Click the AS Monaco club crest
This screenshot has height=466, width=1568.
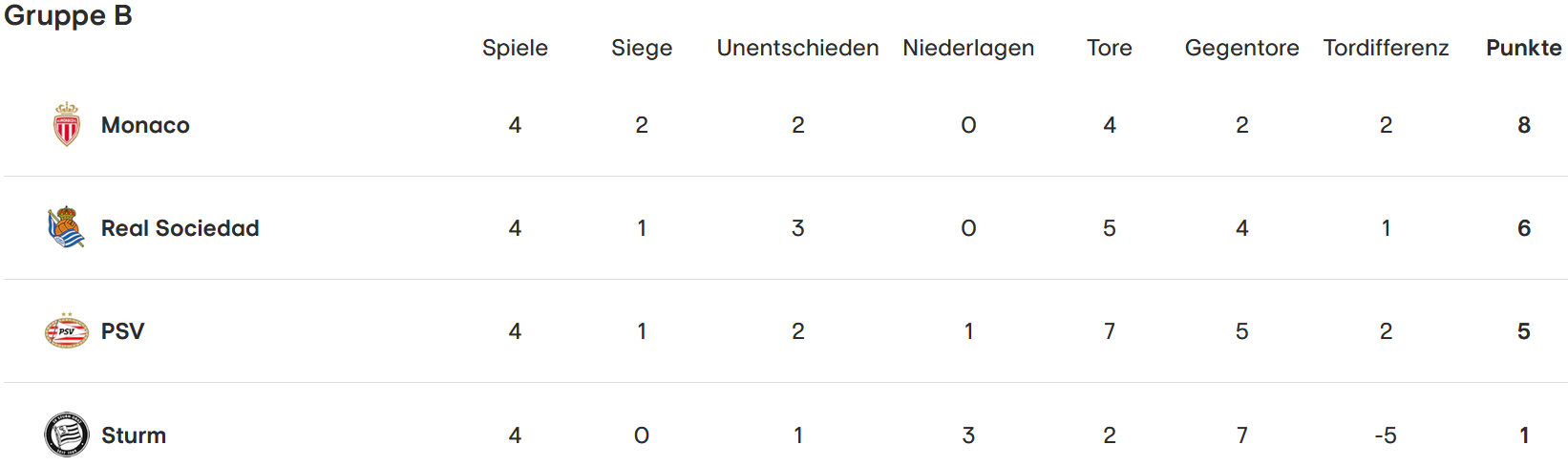click(x=67, y=125)
